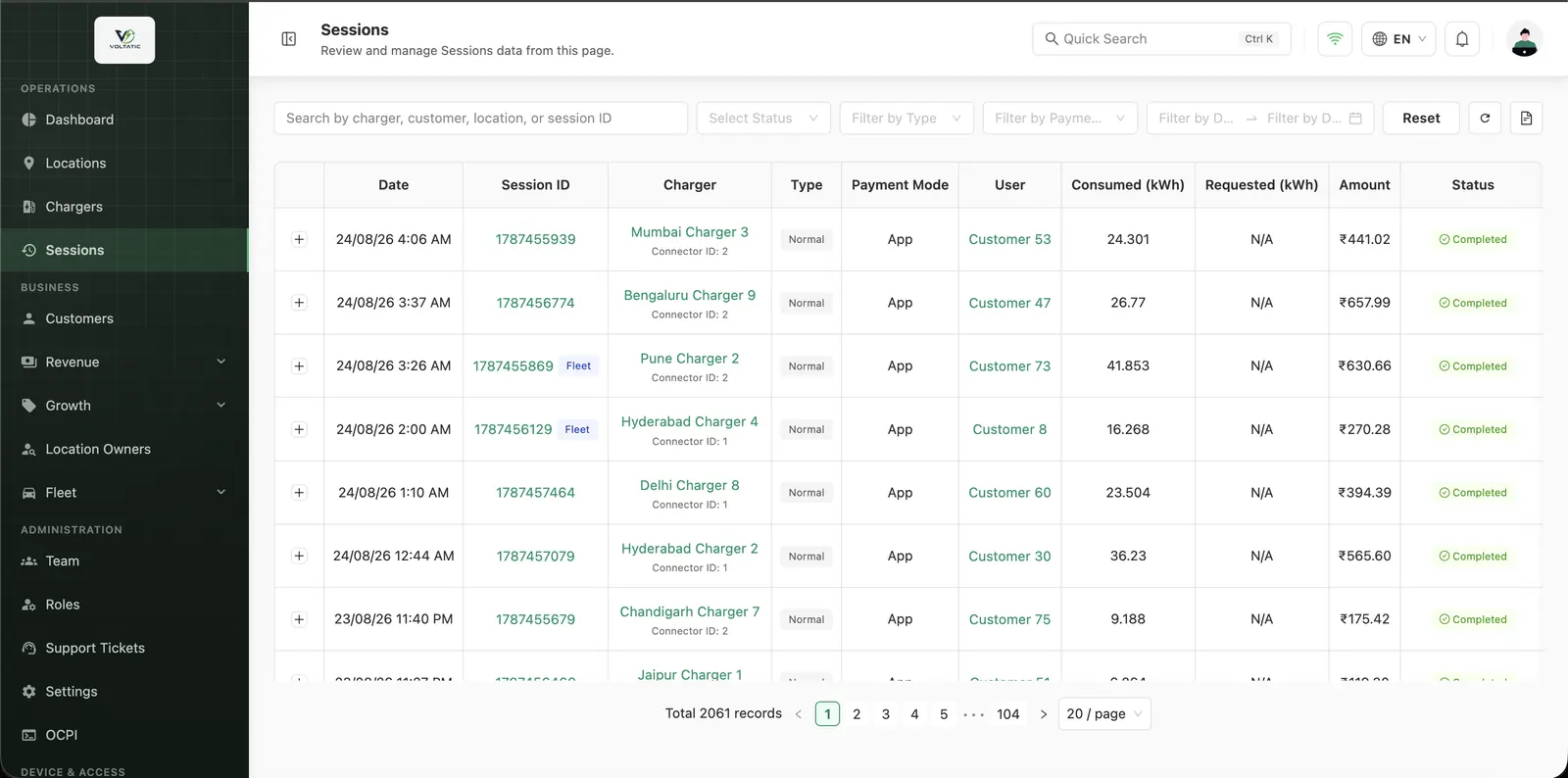Screen dimensions: 1568x778
Task: Expand the Revenue submenu chevron
Action: (220, 362)
